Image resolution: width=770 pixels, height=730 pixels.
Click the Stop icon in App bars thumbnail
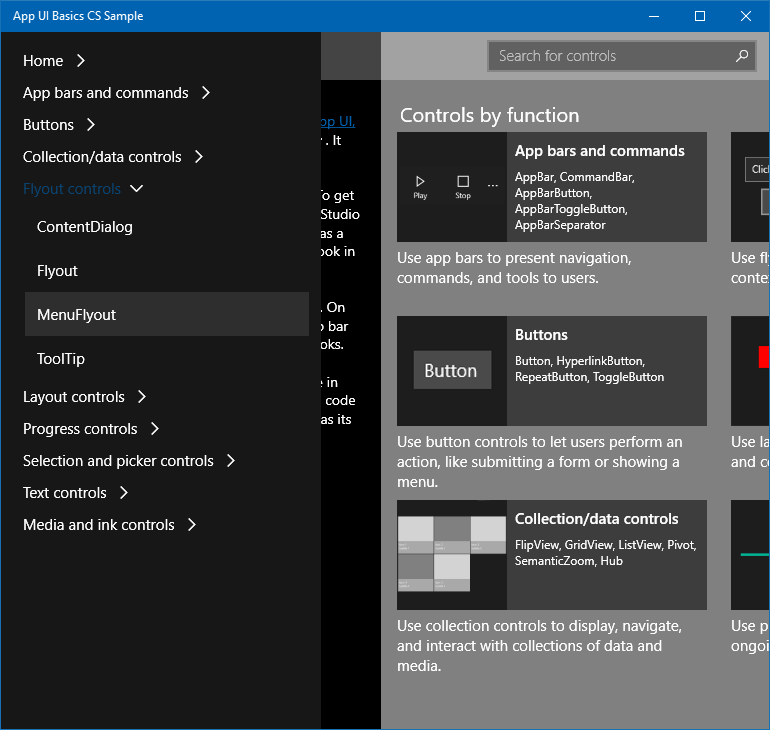(x=463, y=182)
